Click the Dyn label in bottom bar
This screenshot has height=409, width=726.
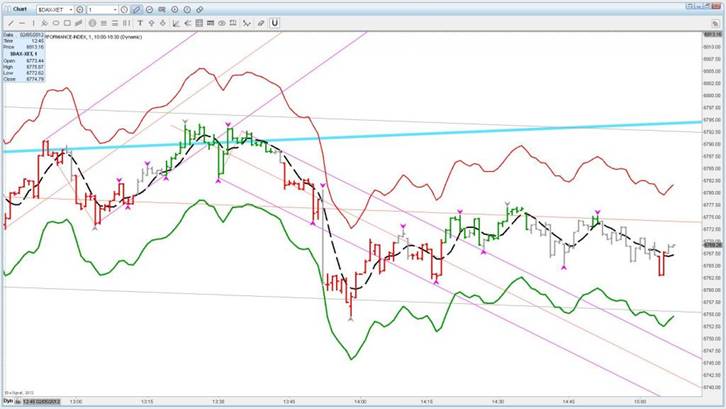(x=7, y=401)
